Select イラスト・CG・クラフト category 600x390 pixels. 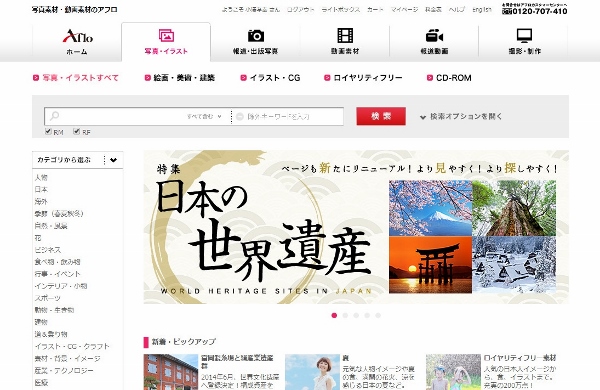tap(72, 346)
